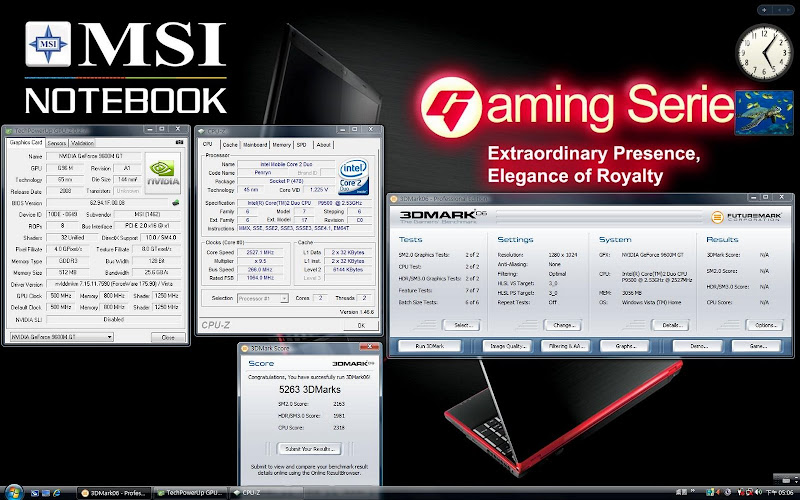Launch Internet Explorer from quick launch
The height and width of the screenshot is (500, 800).
point(57,493)
